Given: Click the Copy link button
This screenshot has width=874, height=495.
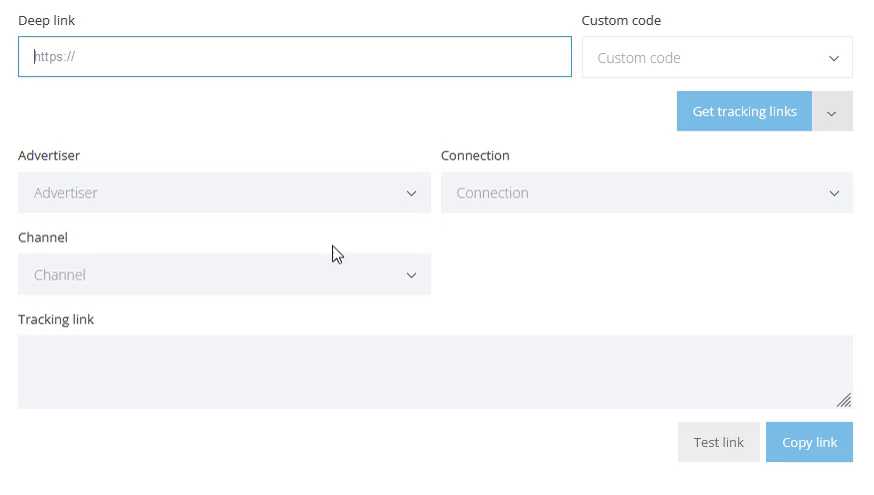Looking at the screenshot, I should 809,442.
